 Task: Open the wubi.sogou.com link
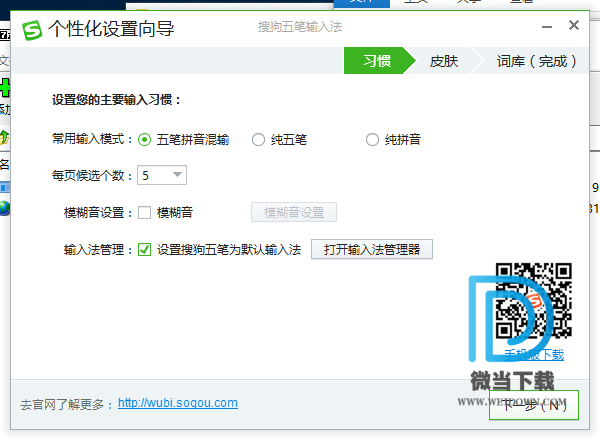tap(178, 403)
